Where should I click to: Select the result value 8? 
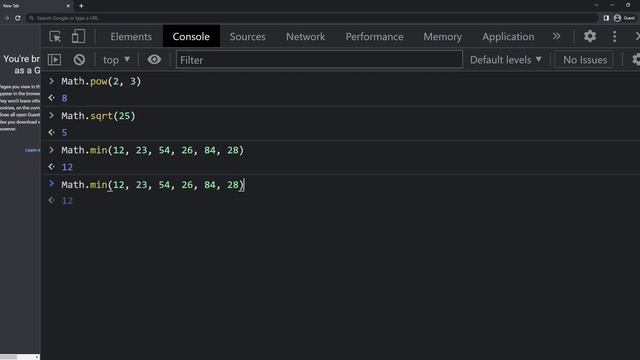click(64, 98)
